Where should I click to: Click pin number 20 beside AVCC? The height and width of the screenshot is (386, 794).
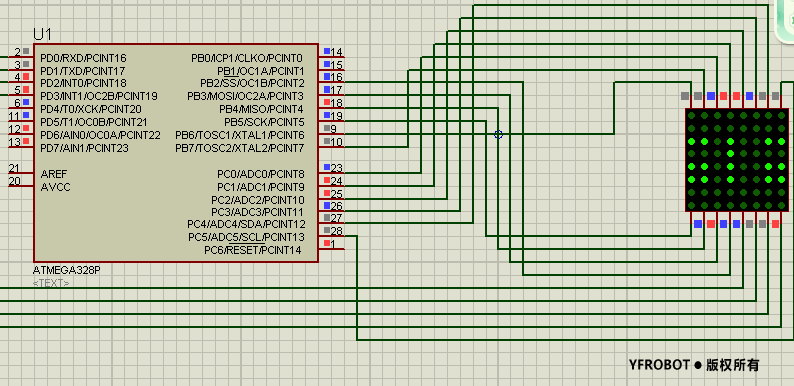[x=14, y=181]
